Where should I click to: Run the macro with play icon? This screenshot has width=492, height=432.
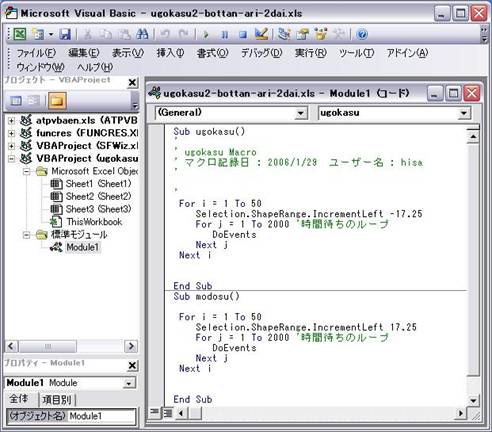206,34
